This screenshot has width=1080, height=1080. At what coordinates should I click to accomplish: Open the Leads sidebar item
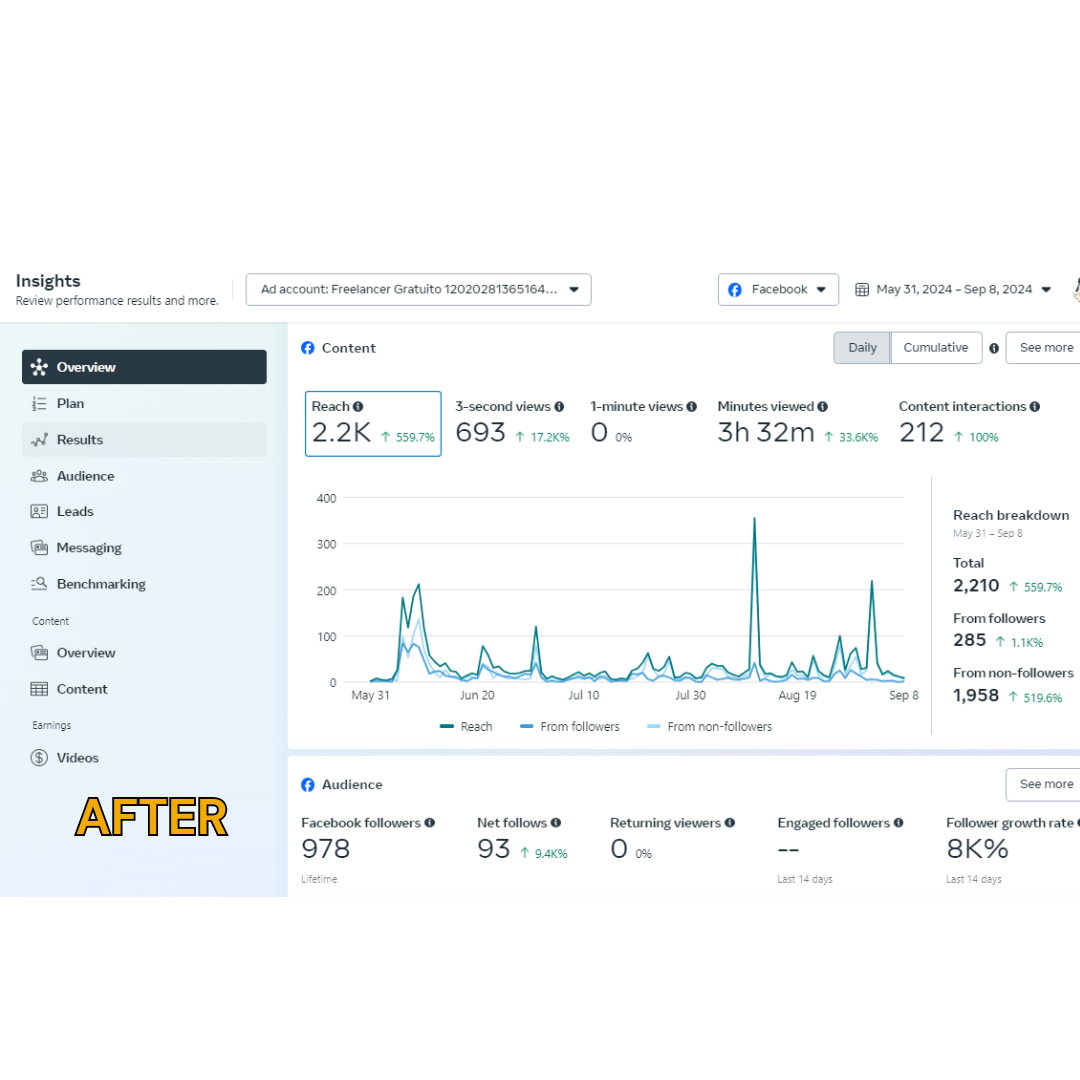[x=144, y=511]
